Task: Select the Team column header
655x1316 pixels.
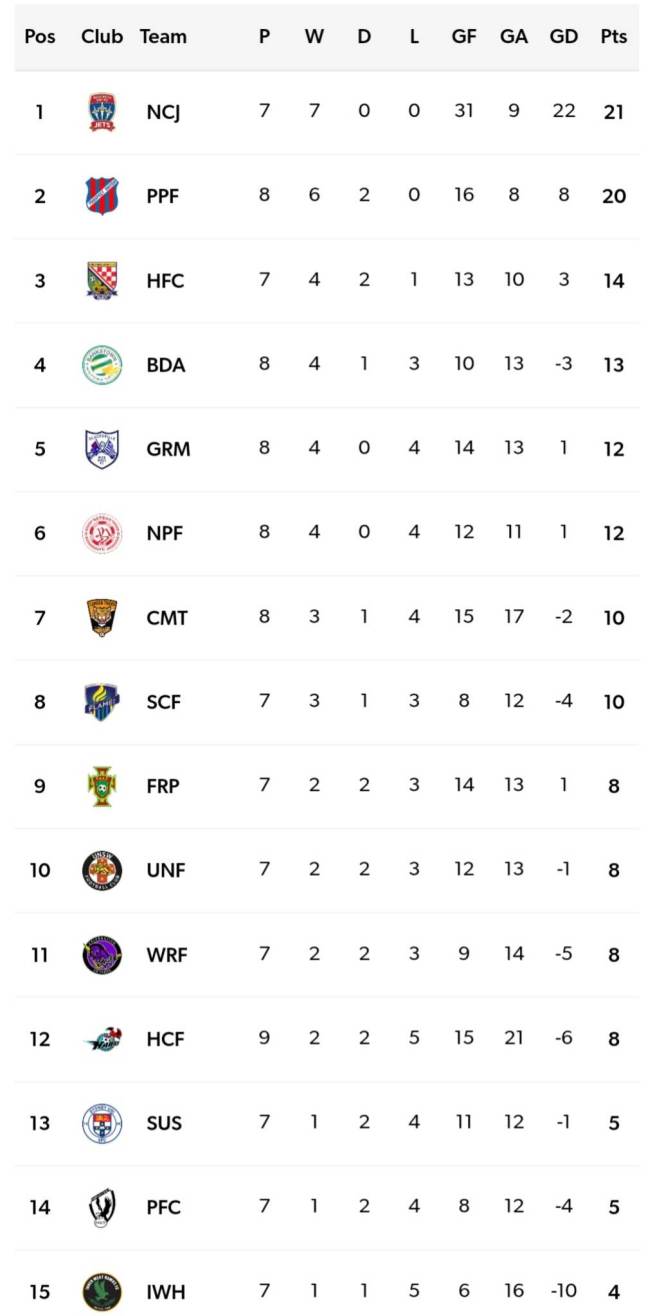Action: point(163,37)
